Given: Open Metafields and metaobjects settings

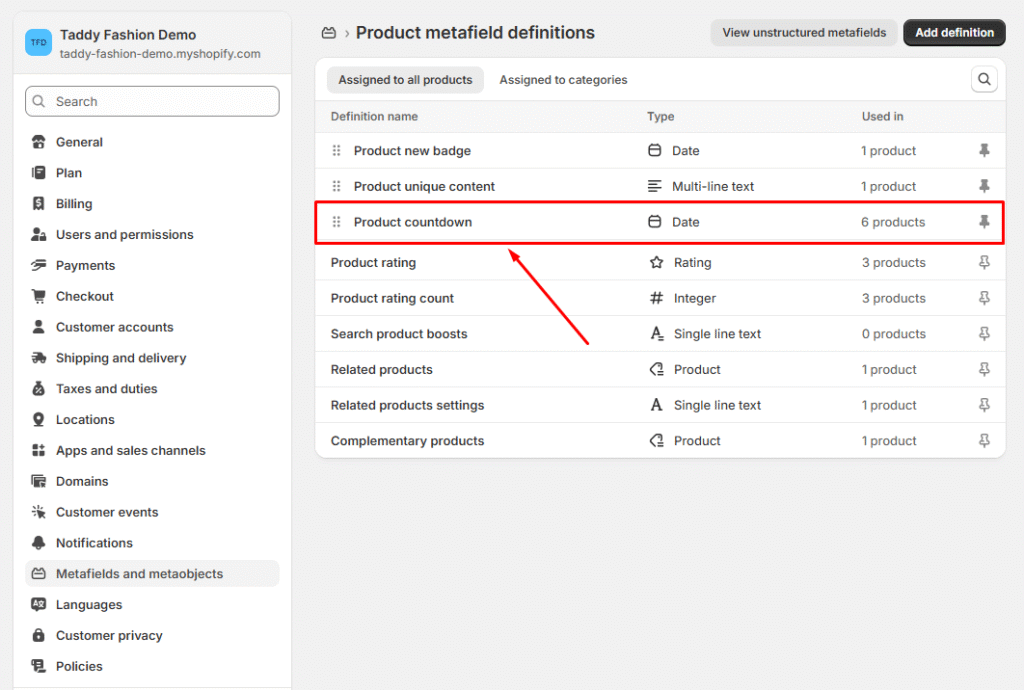Looking at the screenshot, I should (152, 573).
